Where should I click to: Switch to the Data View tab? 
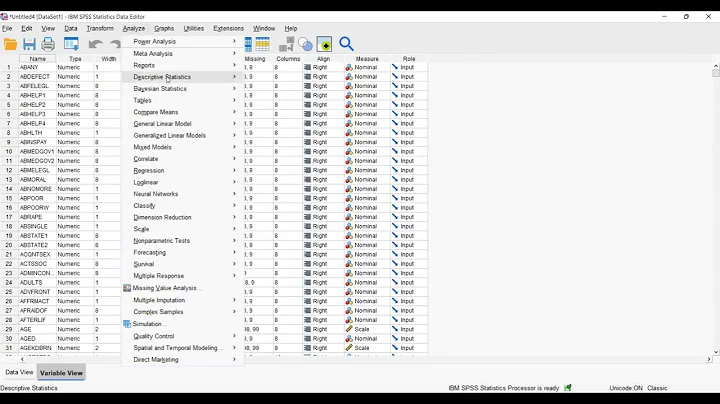click(x=19, y=372)
